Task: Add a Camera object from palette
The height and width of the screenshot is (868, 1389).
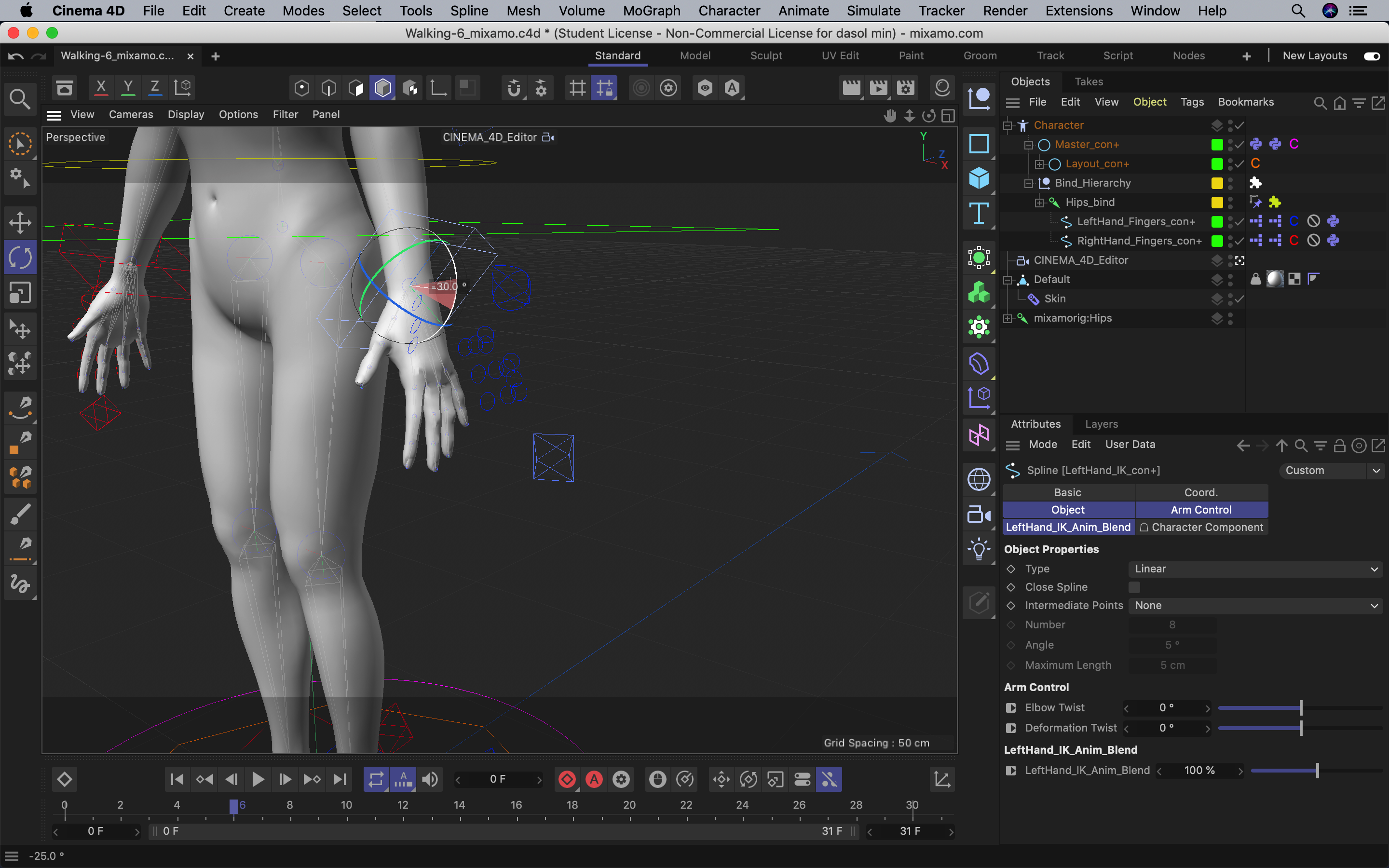Action: 979,515
